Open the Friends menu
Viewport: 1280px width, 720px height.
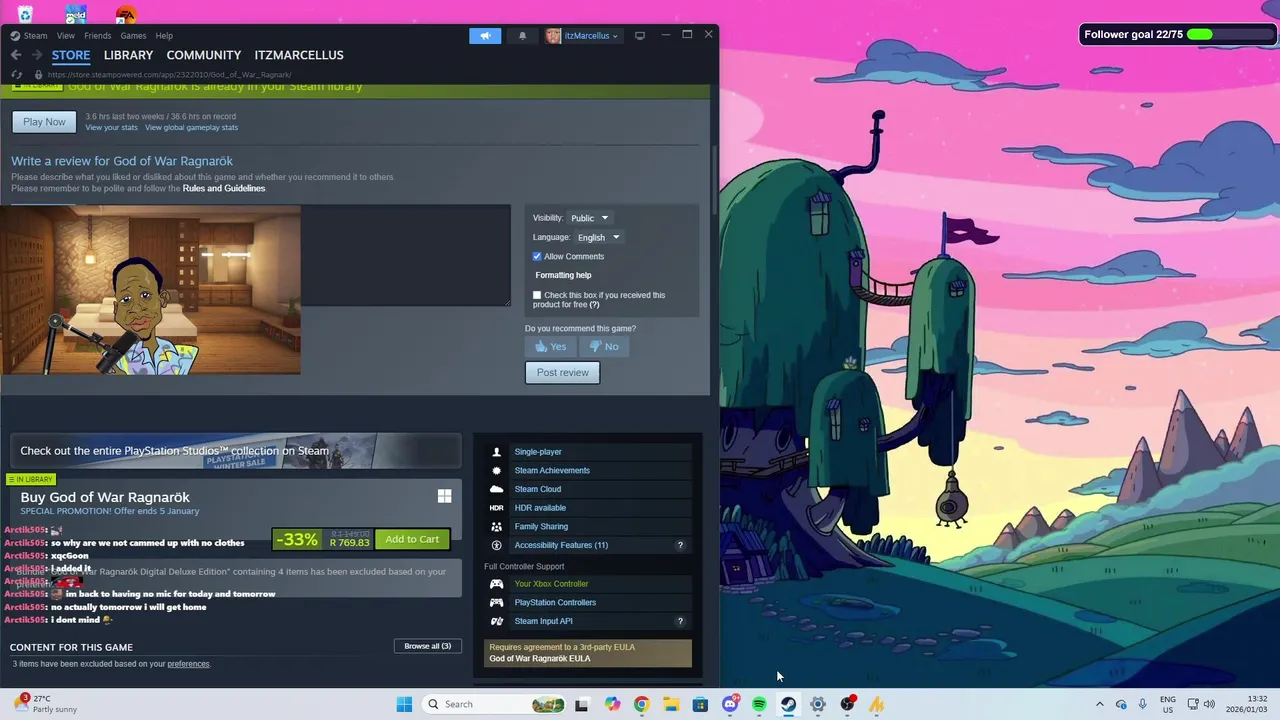click(98, 35)
